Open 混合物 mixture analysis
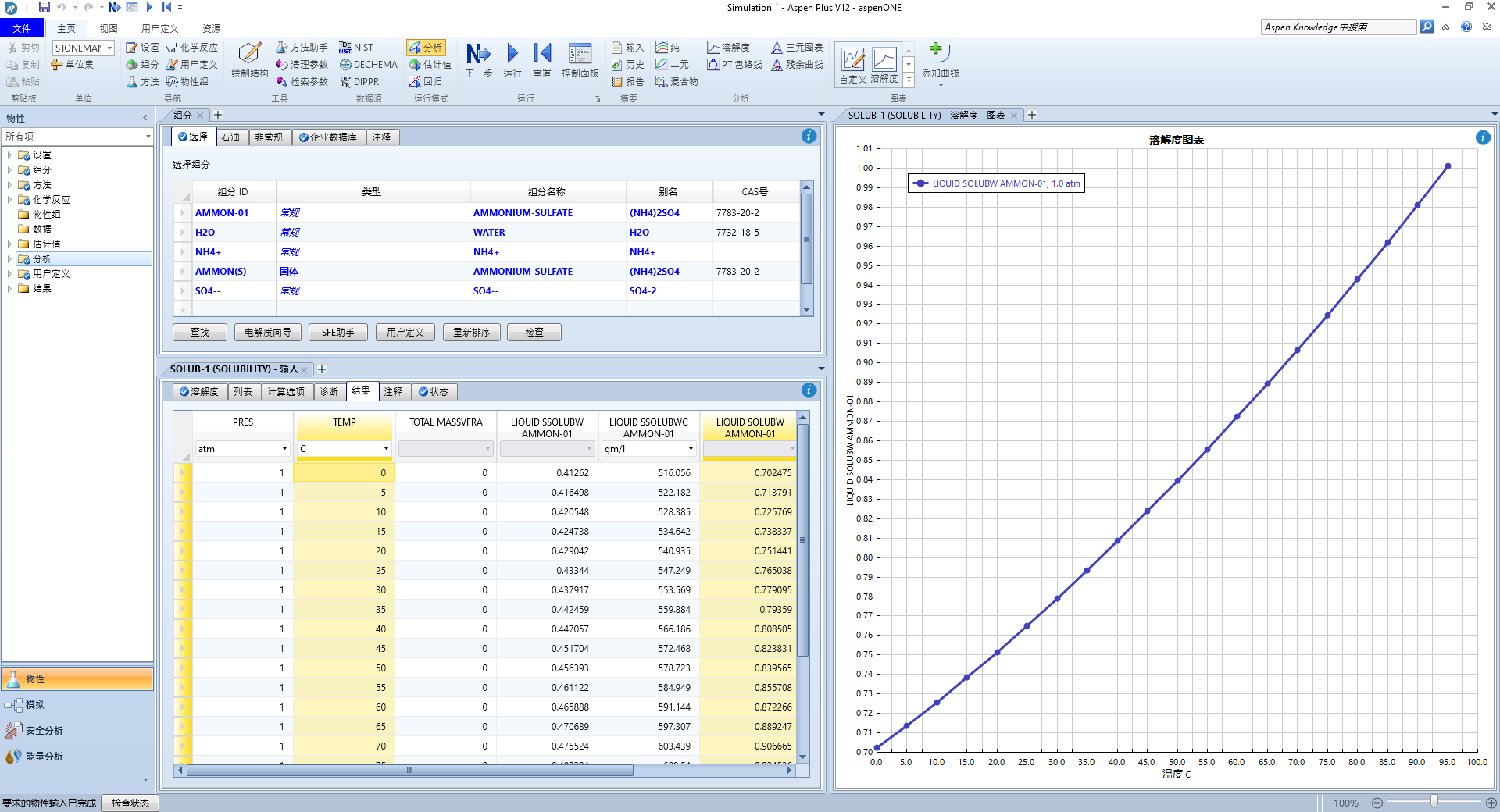1500x812 pixels. 677,82
